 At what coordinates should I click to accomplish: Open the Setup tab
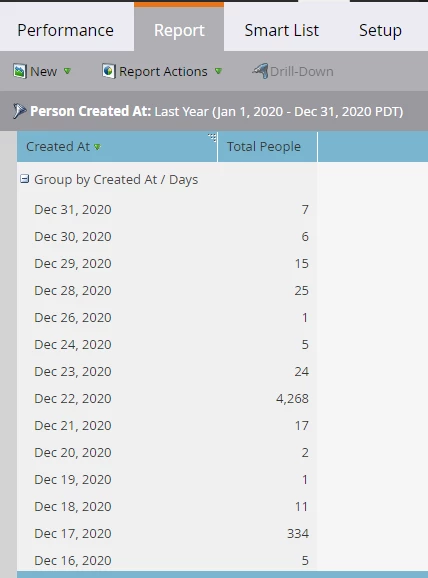click(x=380, y=30)
